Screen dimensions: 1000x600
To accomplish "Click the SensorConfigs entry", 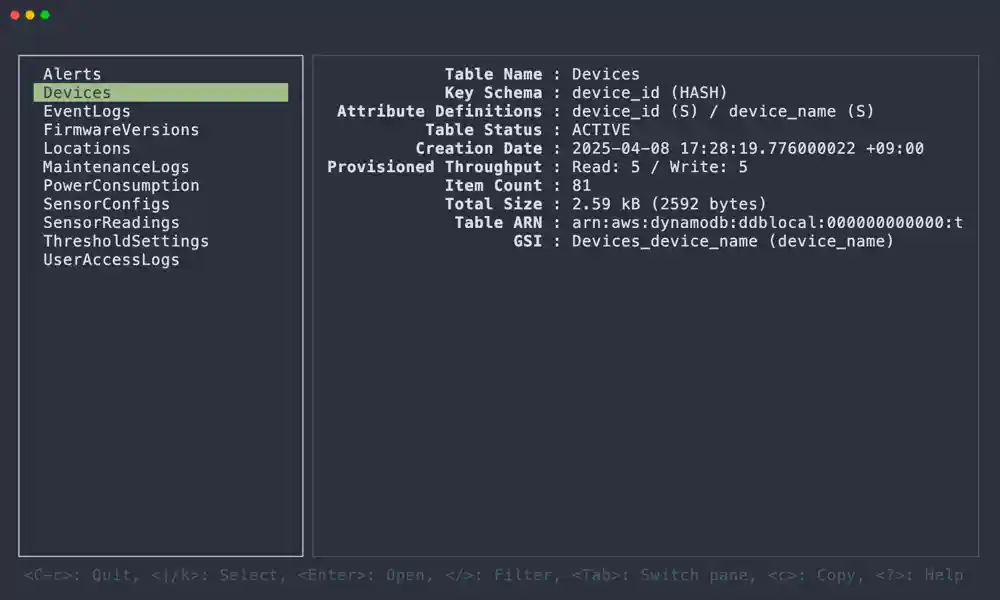I will tap(107, 204).
